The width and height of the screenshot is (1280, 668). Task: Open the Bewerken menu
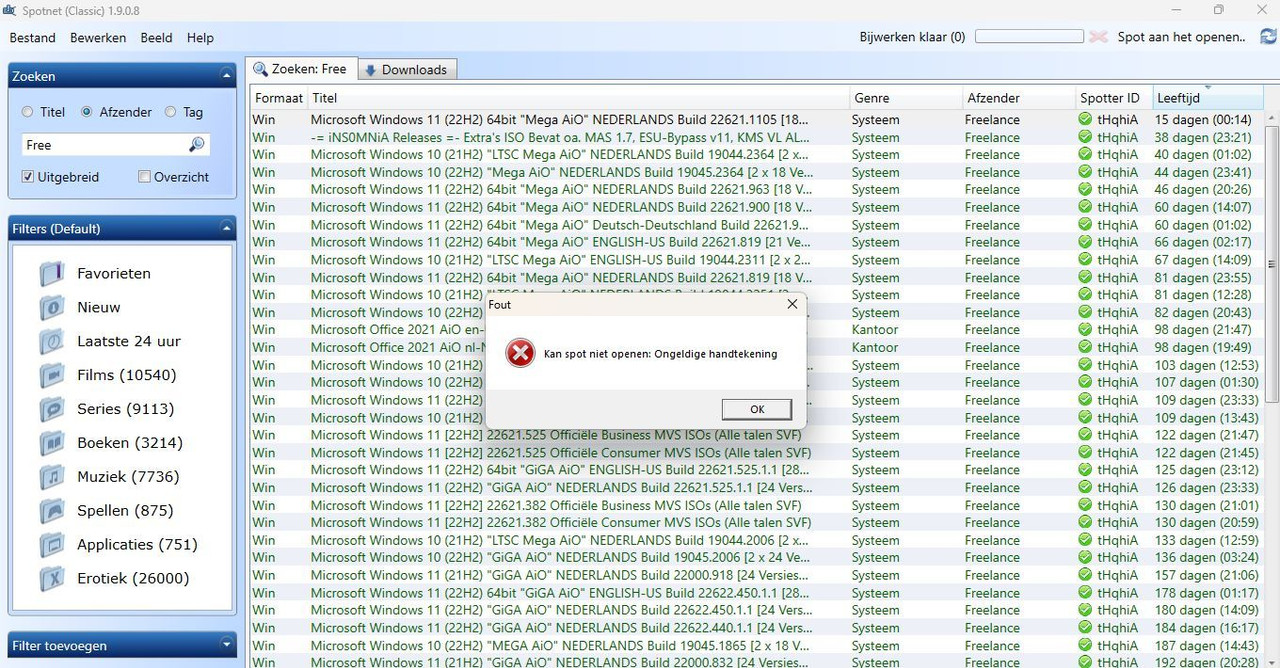coord(98,37)
